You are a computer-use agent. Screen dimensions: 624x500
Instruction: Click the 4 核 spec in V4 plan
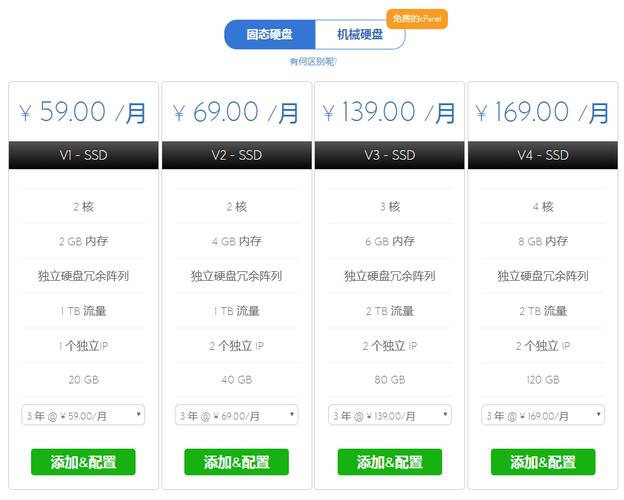coord(543,207)
